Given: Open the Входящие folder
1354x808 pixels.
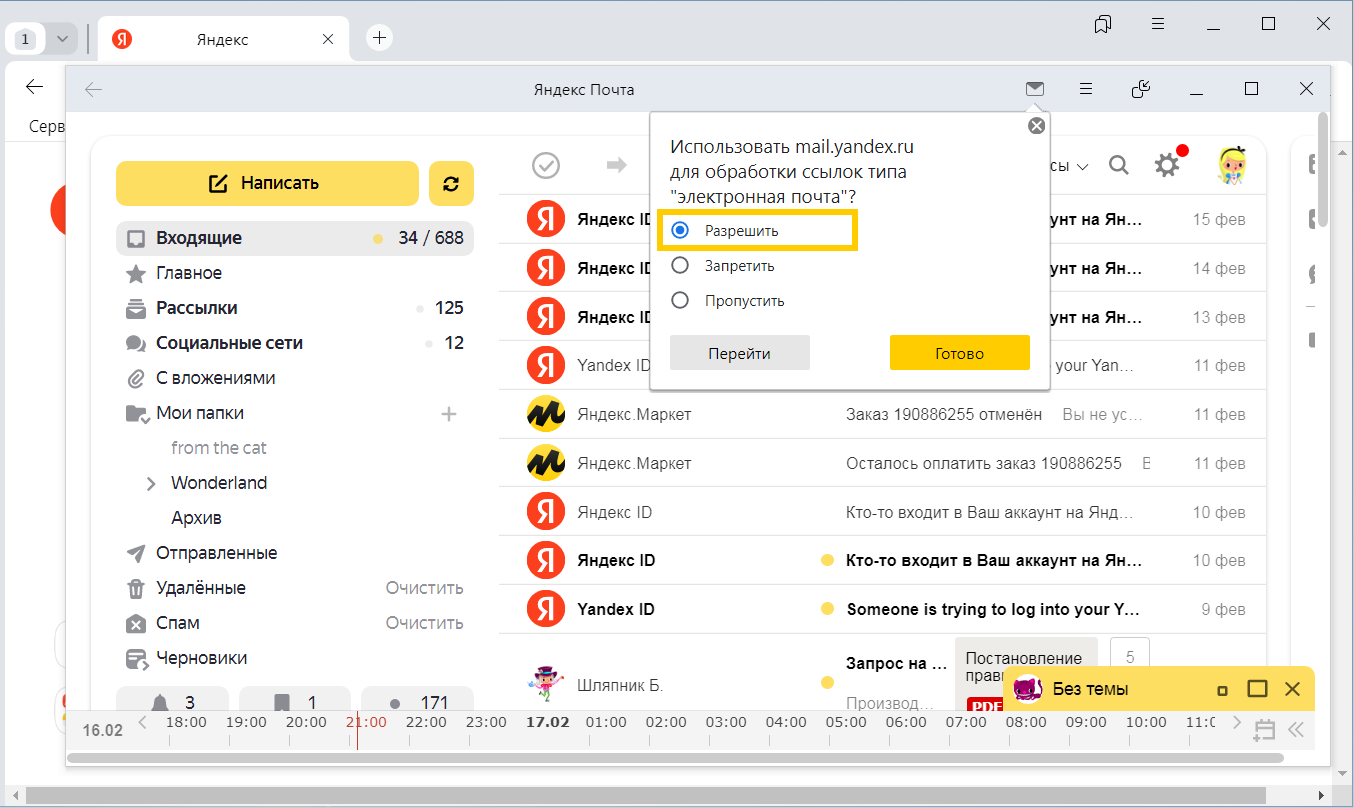Looking at the screenshot, I should (x=198, y=238).
